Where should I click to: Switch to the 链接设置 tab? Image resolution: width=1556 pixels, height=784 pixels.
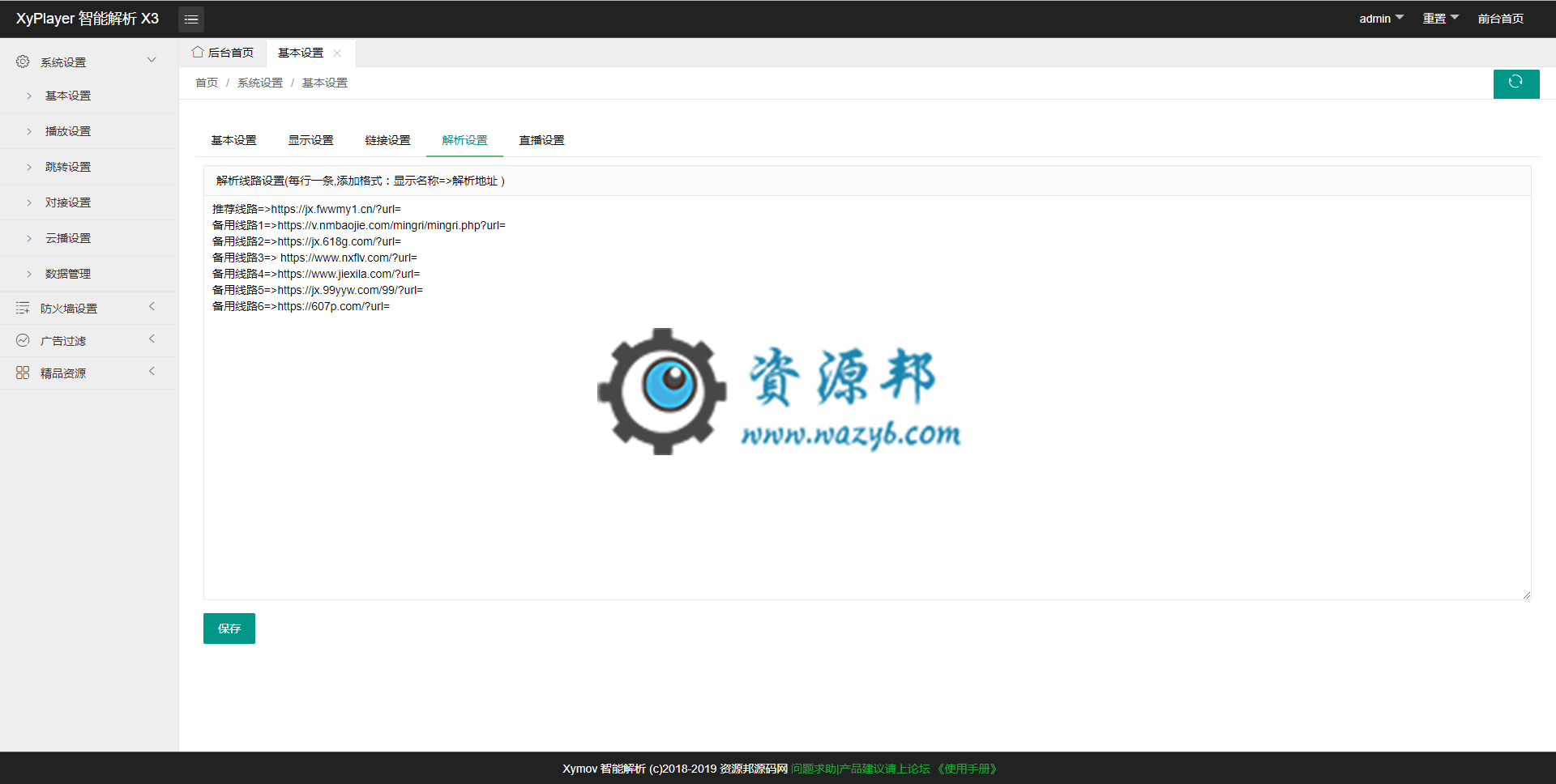click(x=387, y=140)
